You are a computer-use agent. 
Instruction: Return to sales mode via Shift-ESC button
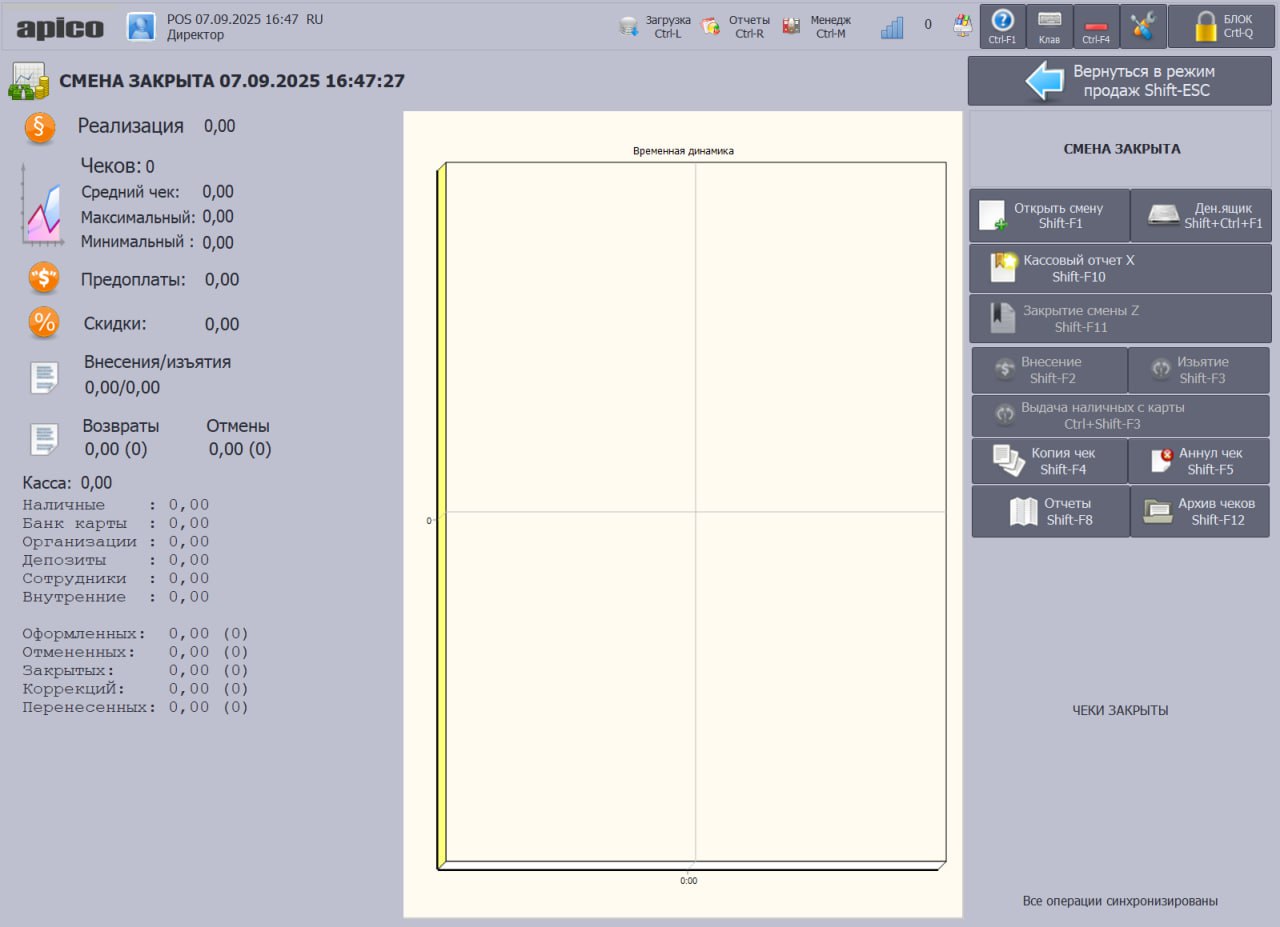[1119, 81]
